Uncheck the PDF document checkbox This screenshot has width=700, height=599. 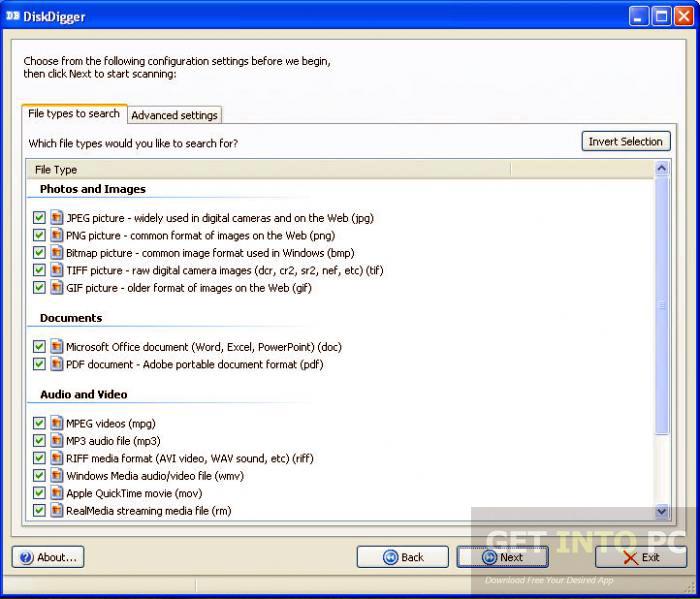pos(39,364)
